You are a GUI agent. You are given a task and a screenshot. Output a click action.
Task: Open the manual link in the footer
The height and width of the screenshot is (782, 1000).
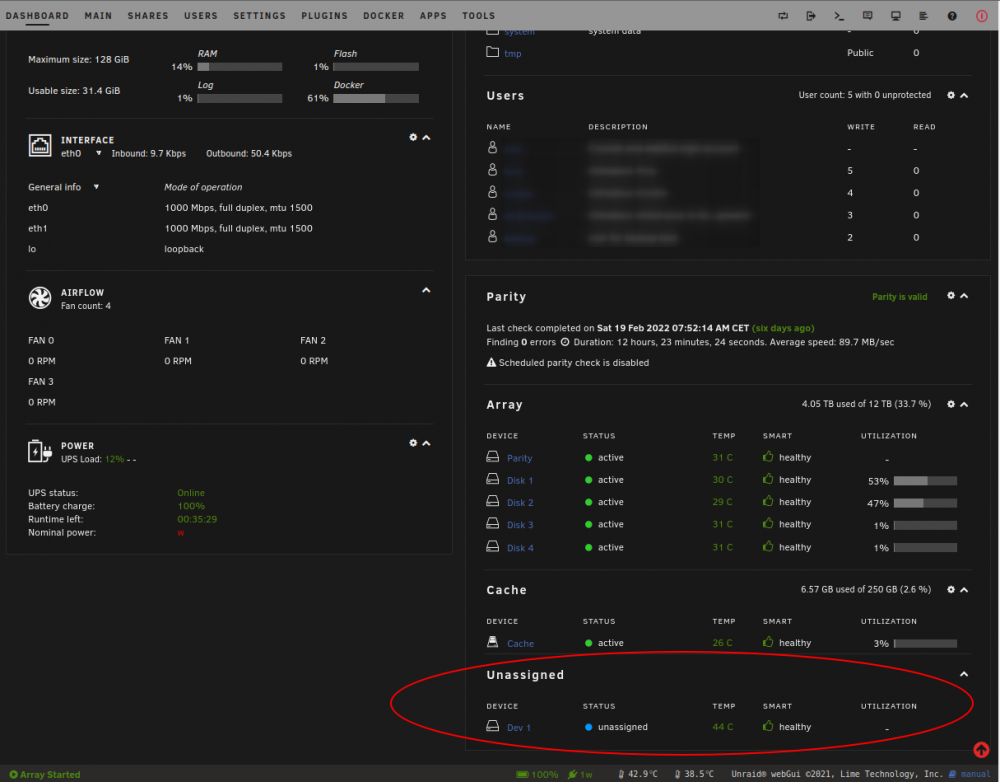[976, 774]
